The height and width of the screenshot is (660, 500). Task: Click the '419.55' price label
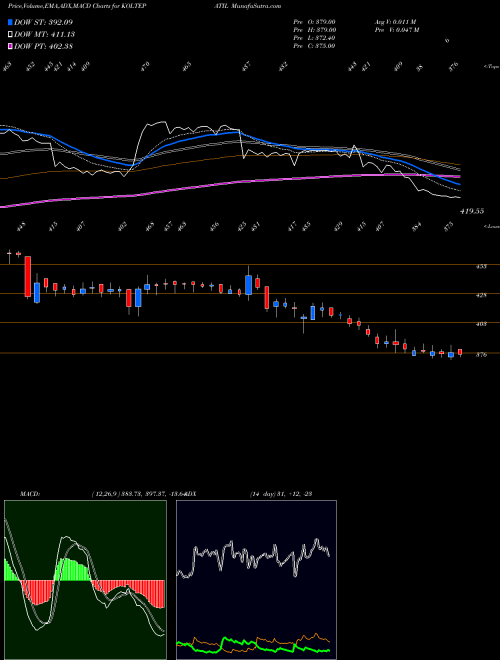point(472,211)
